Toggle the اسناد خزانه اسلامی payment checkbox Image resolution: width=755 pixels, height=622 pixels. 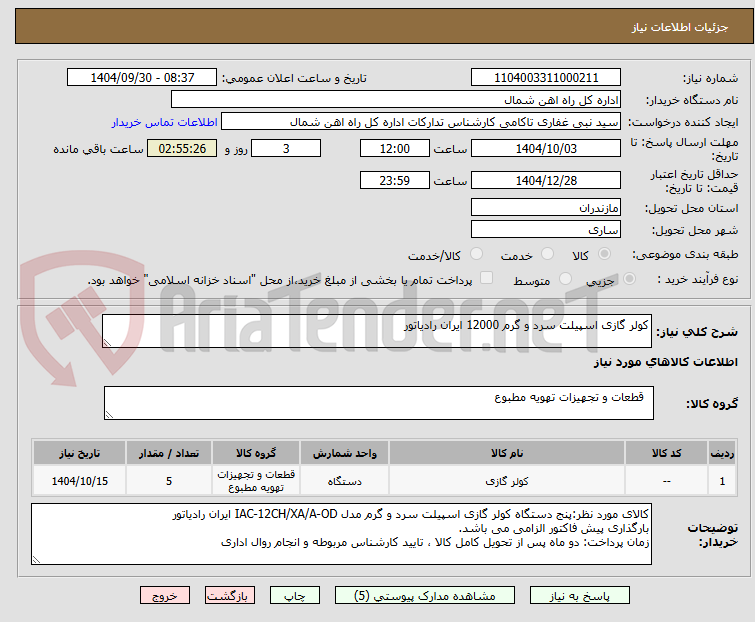[x=487, y=278]
